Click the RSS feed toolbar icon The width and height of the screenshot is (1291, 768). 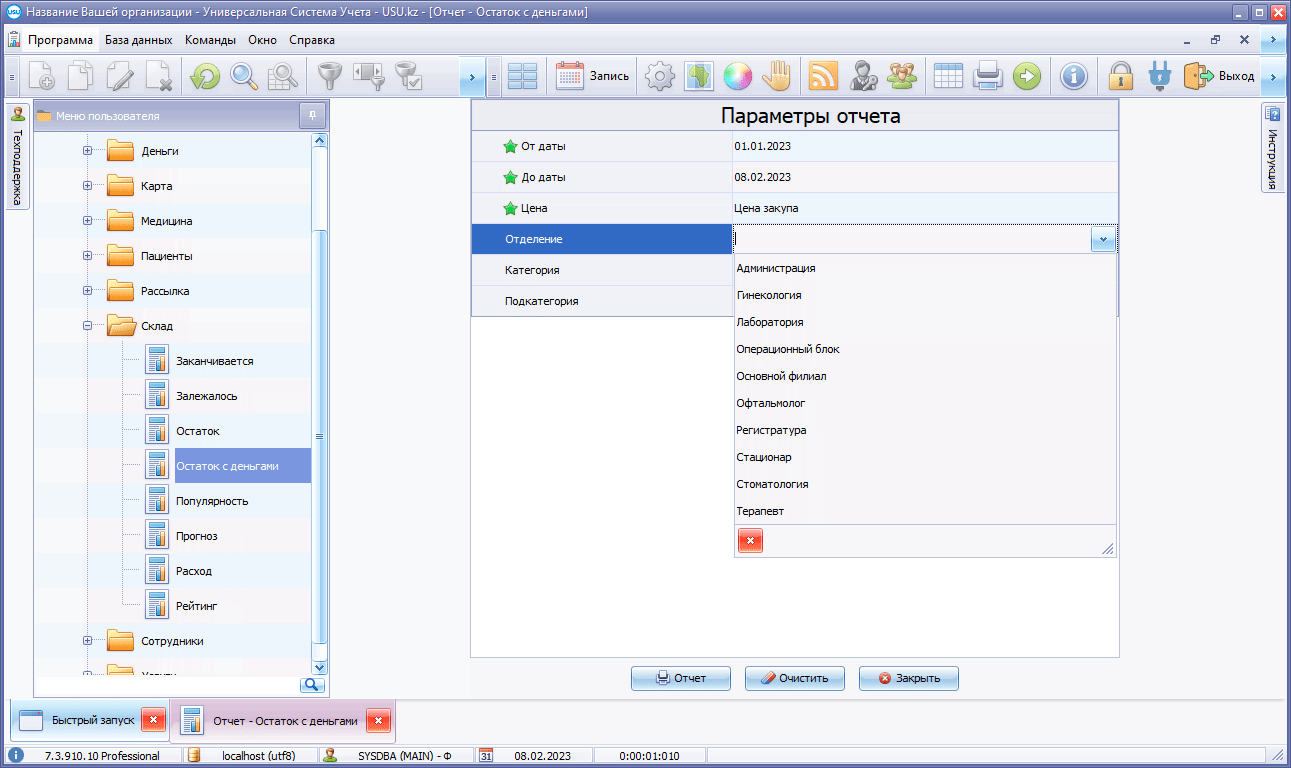822,76
